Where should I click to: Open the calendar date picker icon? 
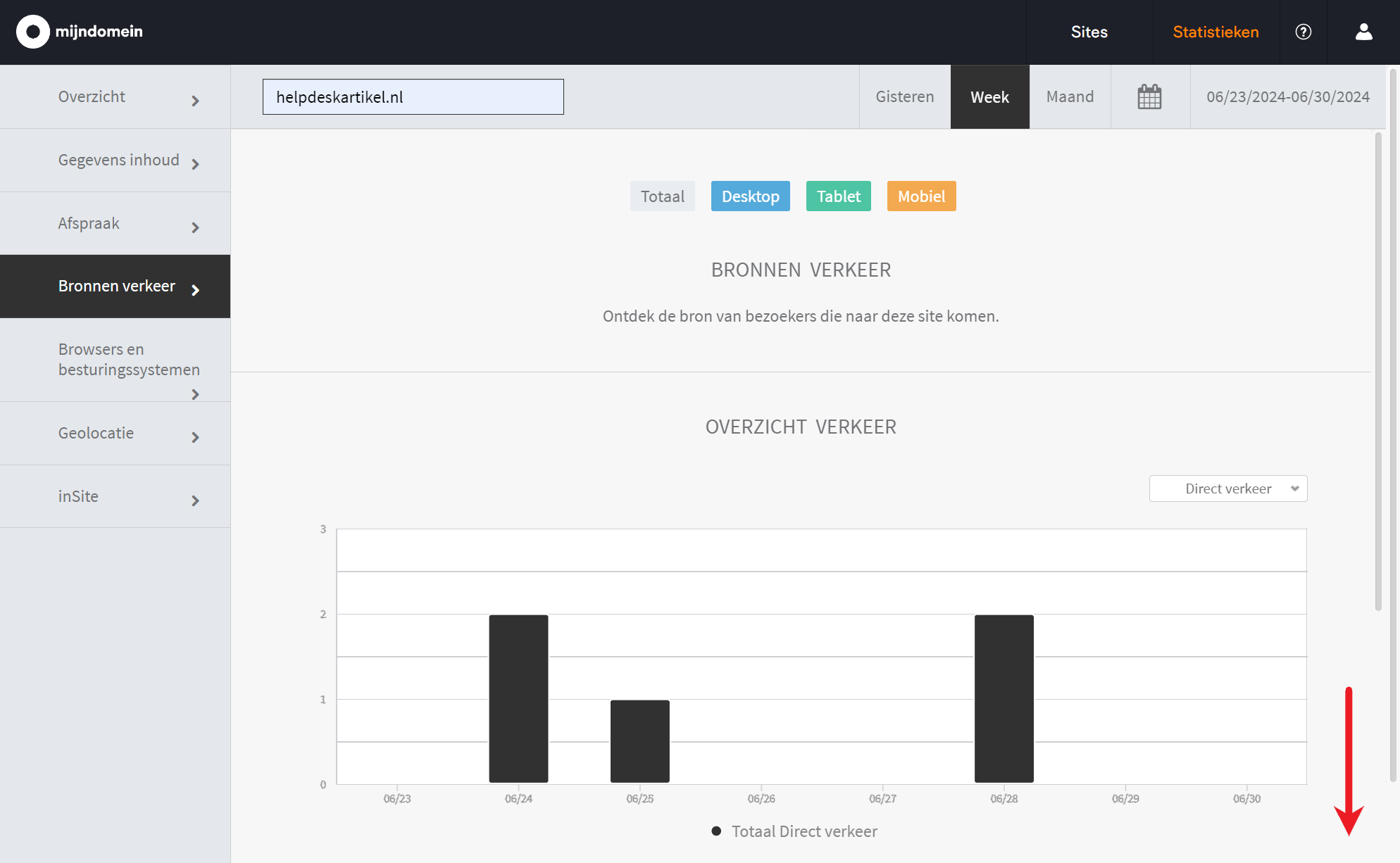[x=1149, y=96]
